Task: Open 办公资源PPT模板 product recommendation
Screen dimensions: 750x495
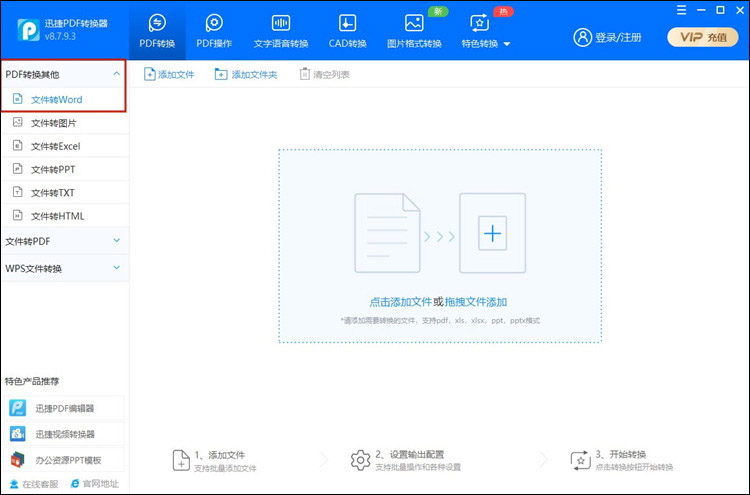Action: point(66,460)
